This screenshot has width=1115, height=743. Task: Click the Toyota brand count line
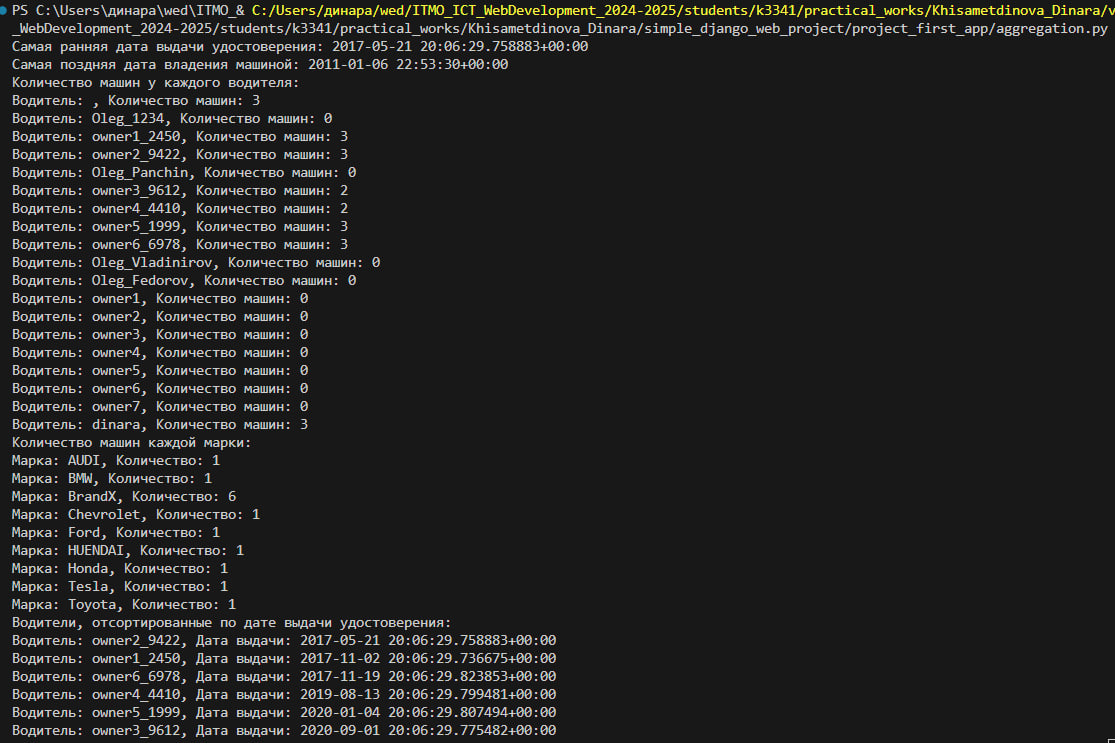pos(124,605)
